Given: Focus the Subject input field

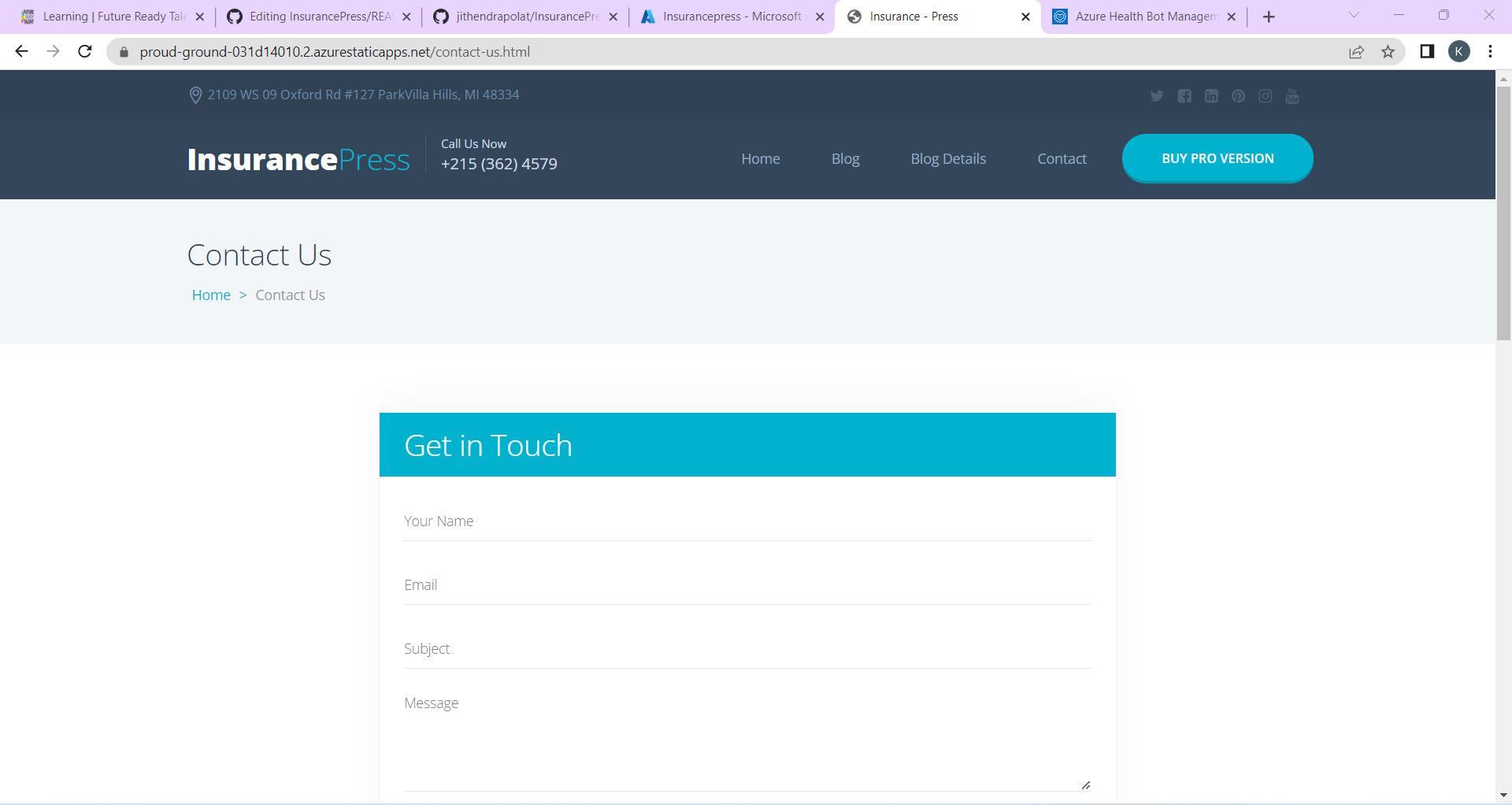Looking at the screenshot, I should pyautogui.click(x=747, y=649).
